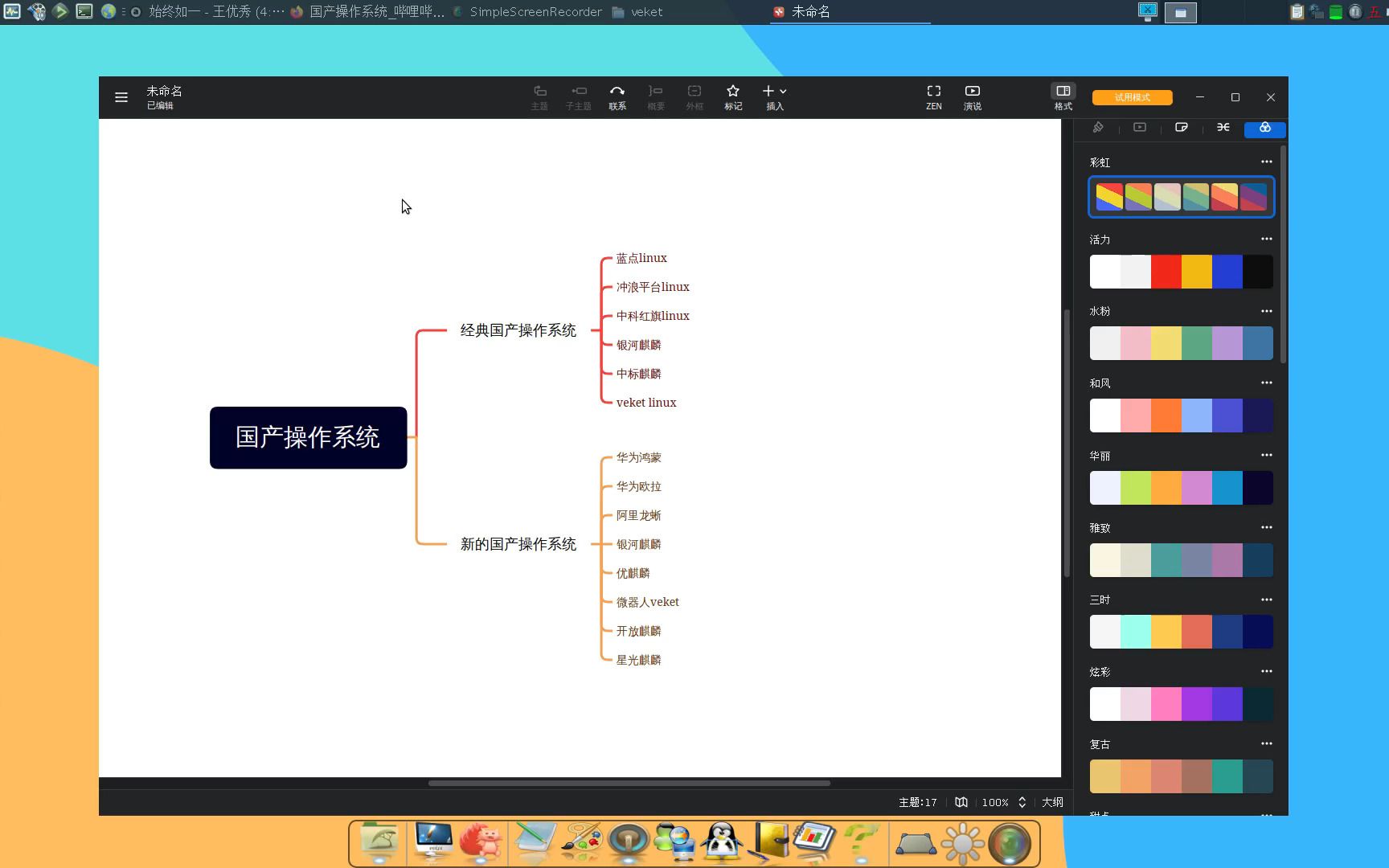Screen dimensions: 1389x868
Task: Select the 三时 color palette
Action: tap(1182, 632)
